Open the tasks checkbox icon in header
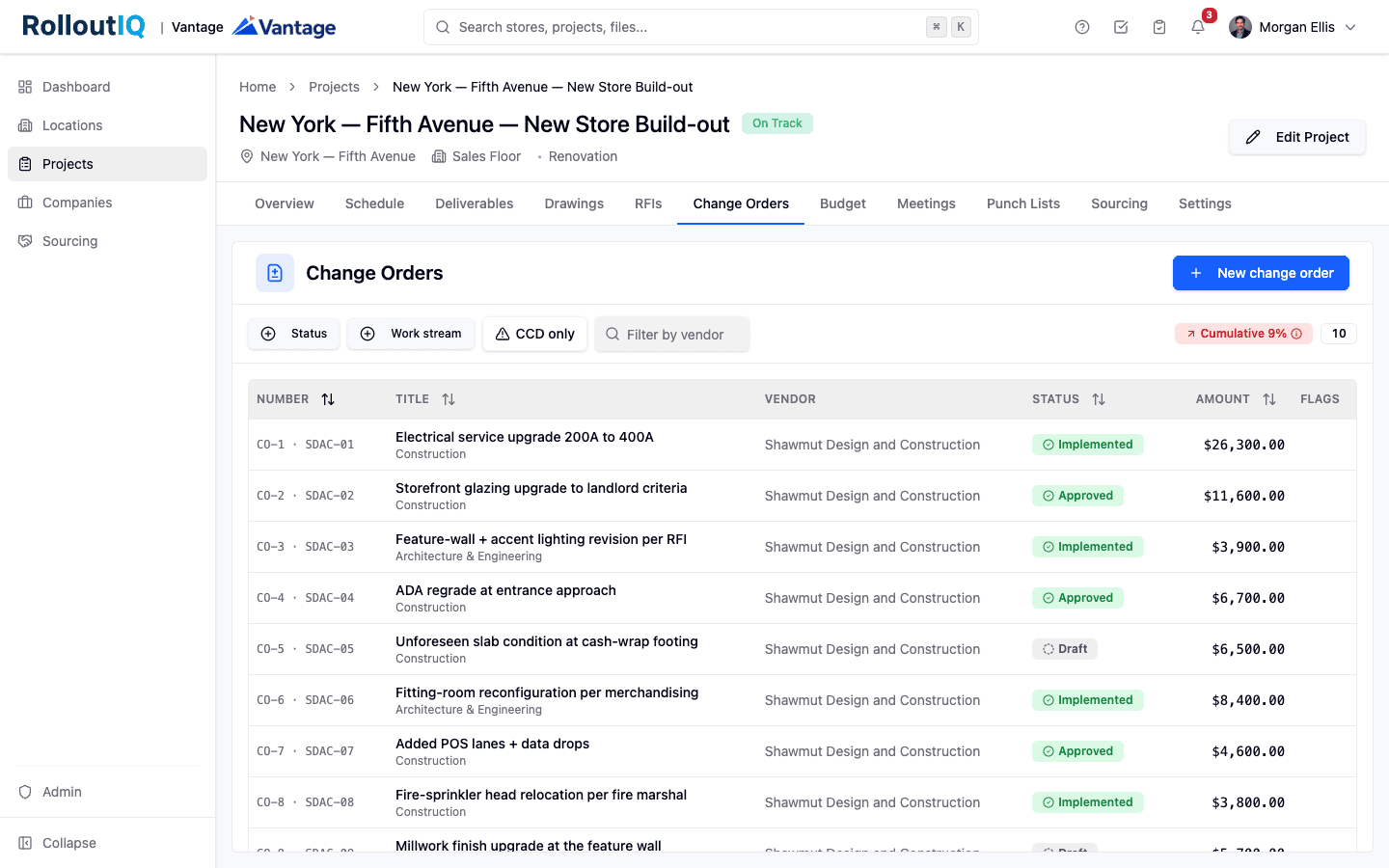Image resolution: width=1389 pixels, height=868 pixels. coord(1121,27)
